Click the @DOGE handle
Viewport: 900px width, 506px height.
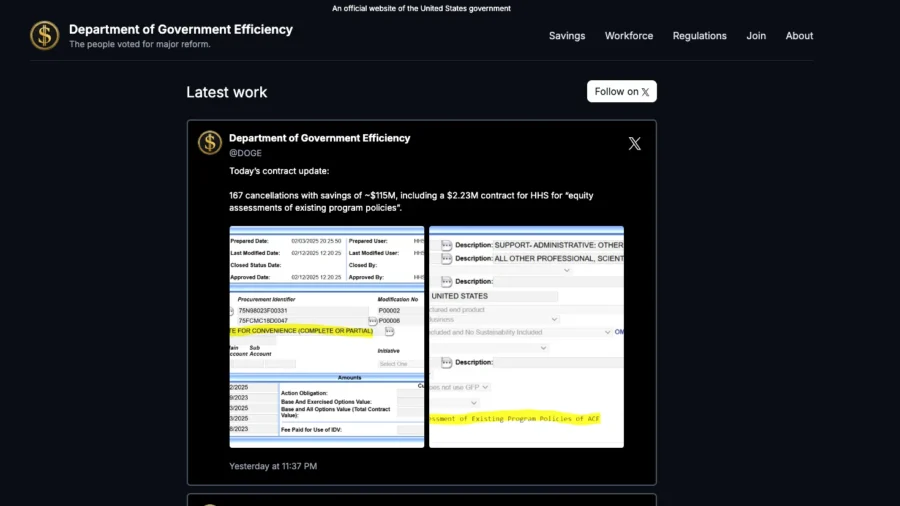[x=245, y=153]
